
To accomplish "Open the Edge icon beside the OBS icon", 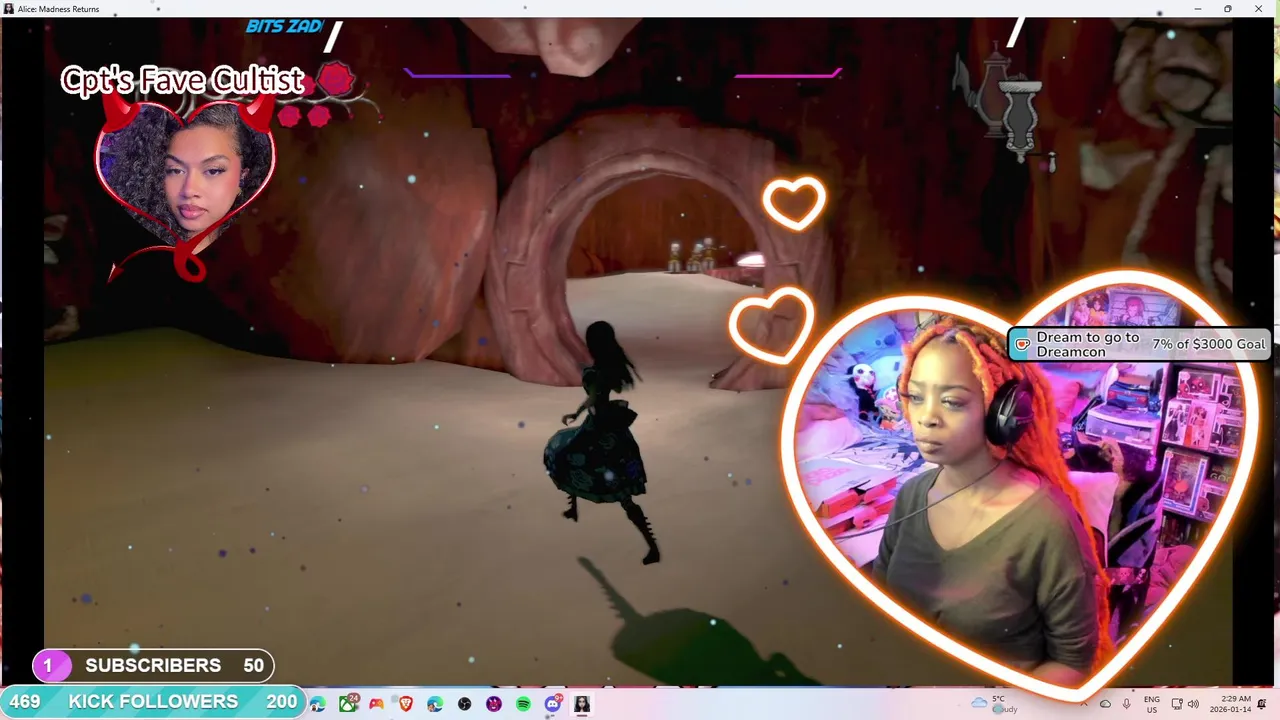I will point(435,704).
